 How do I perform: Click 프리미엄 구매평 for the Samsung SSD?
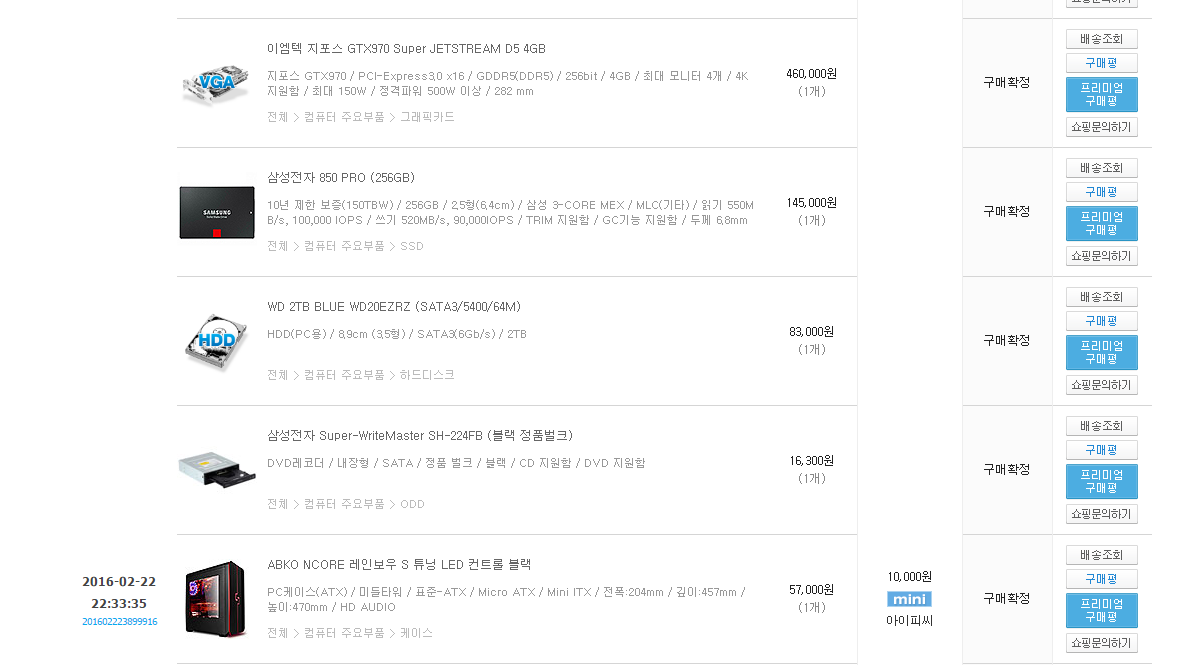pyautogui.click(x=1101, y=224)
